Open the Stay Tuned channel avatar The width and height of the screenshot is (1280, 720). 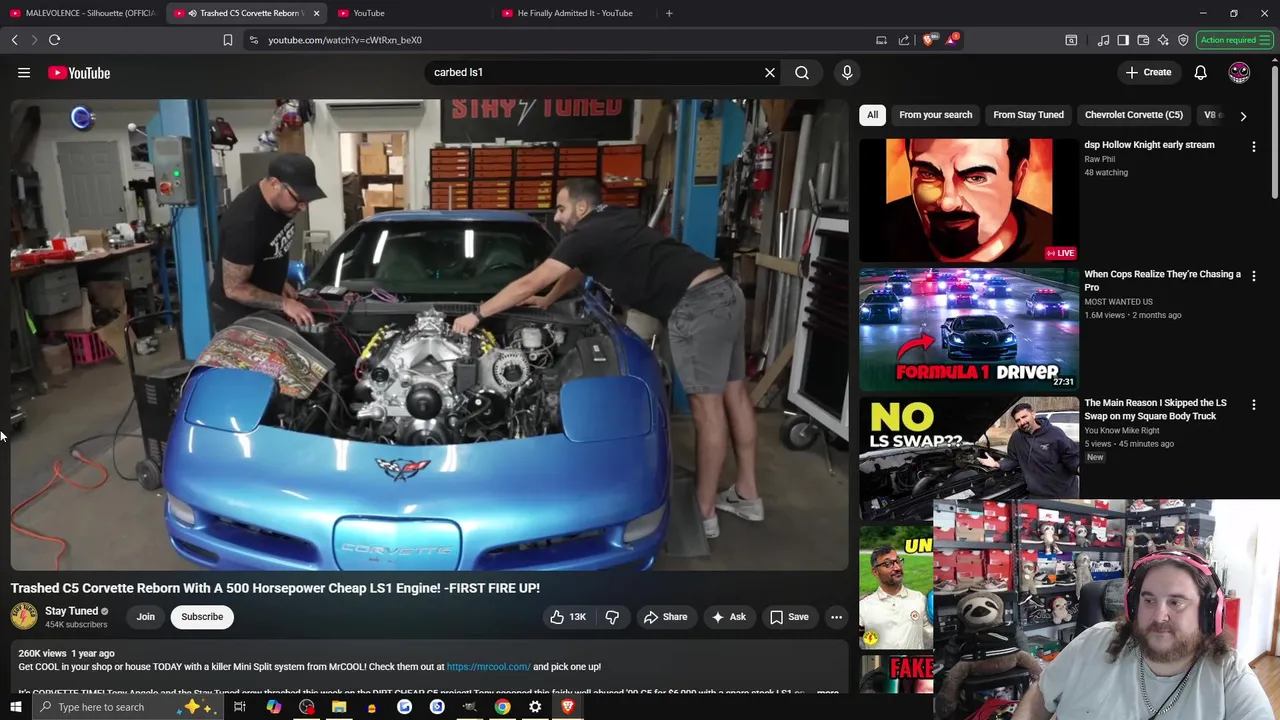(x=24, y=617)
